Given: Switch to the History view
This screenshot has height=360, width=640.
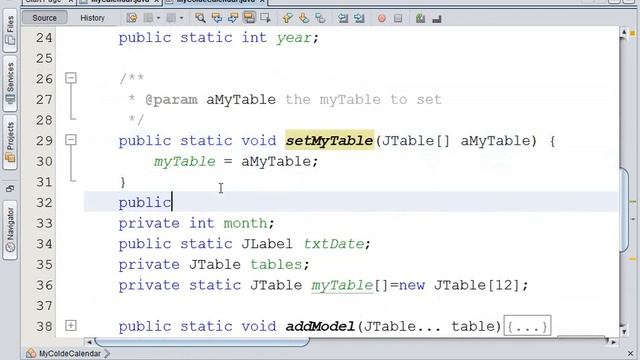Looking at the screenshot, I should (x=92, y=18).
